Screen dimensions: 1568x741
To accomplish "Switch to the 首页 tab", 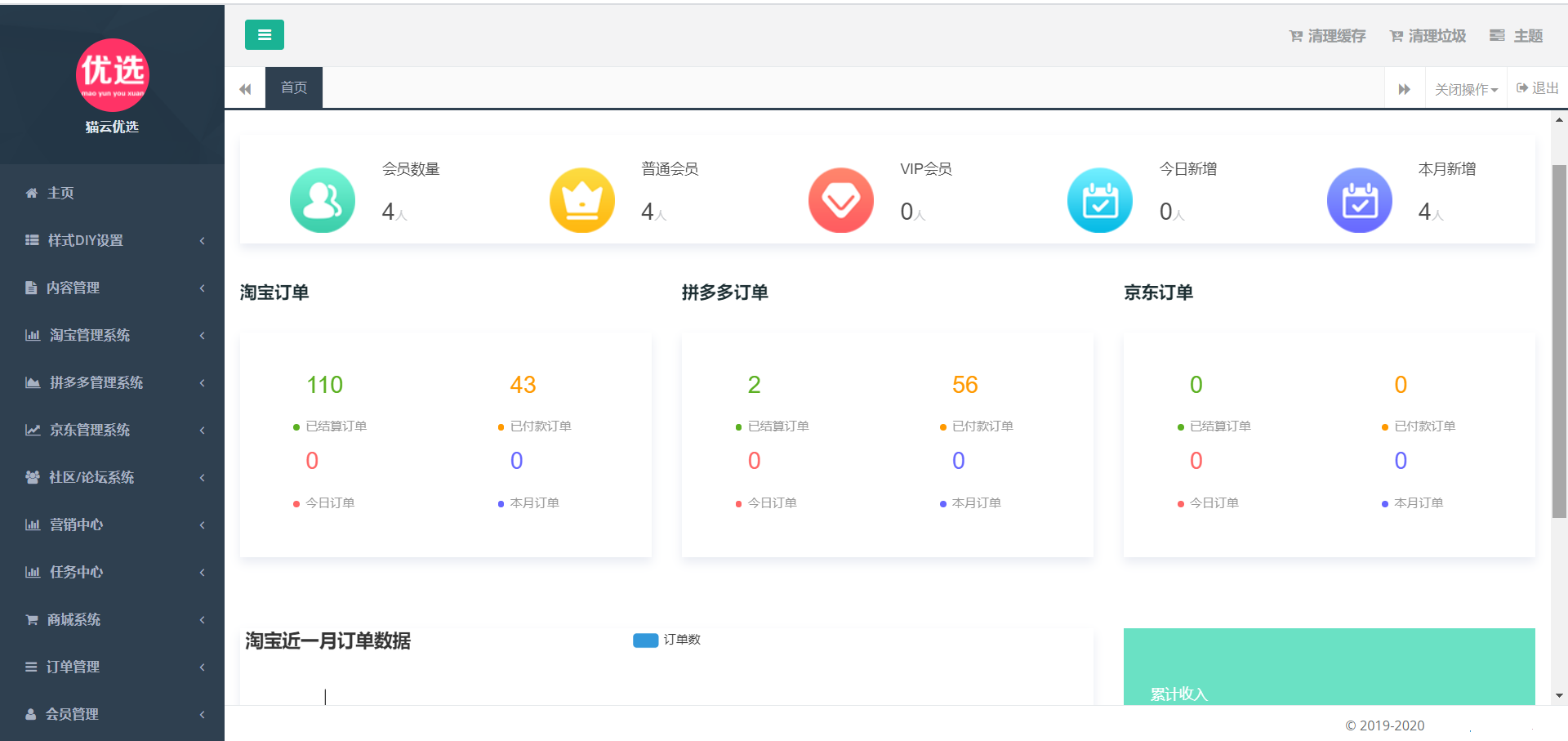I will [293, 87].
